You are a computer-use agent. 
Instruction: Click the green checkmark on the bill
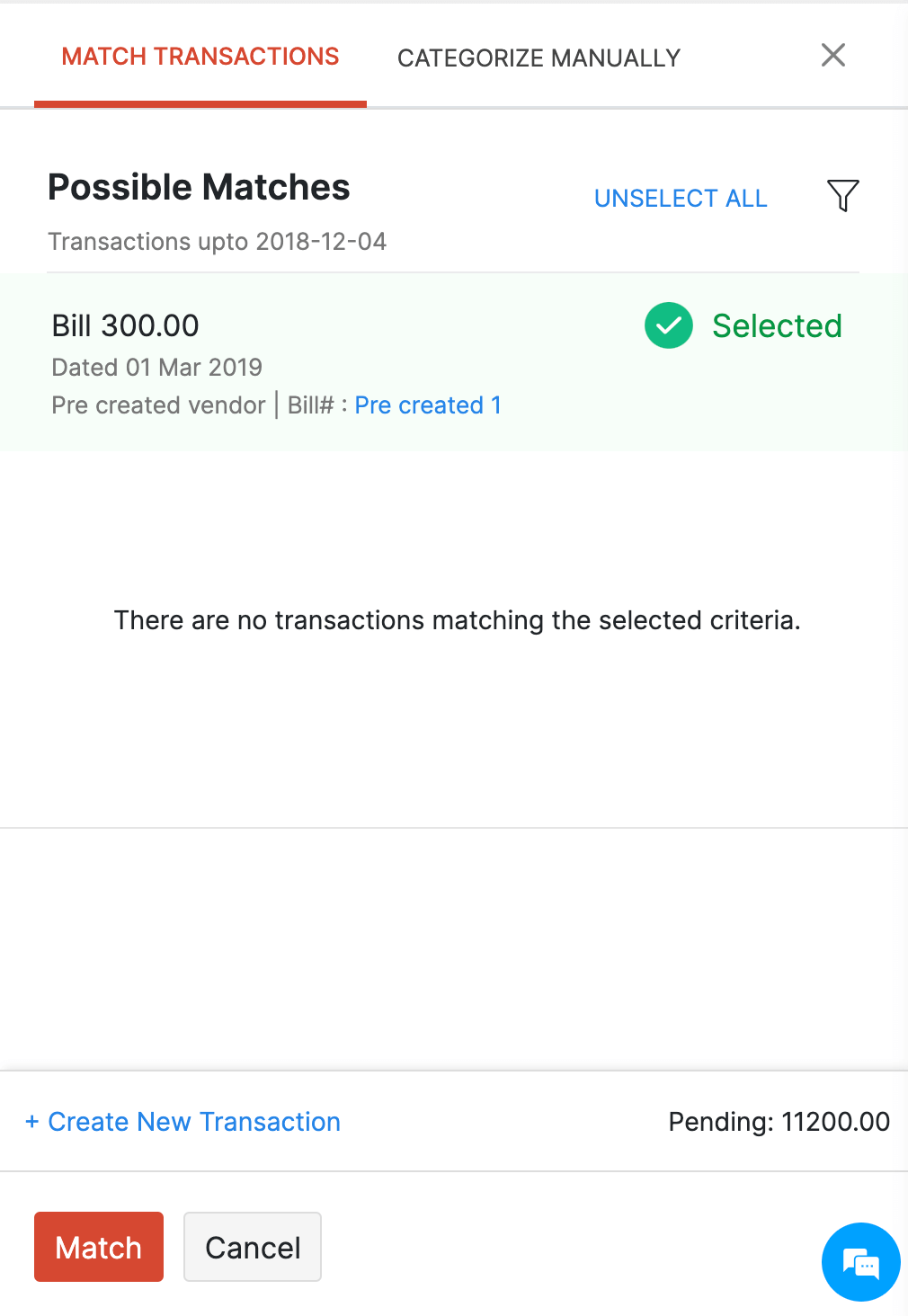point(669,325)
